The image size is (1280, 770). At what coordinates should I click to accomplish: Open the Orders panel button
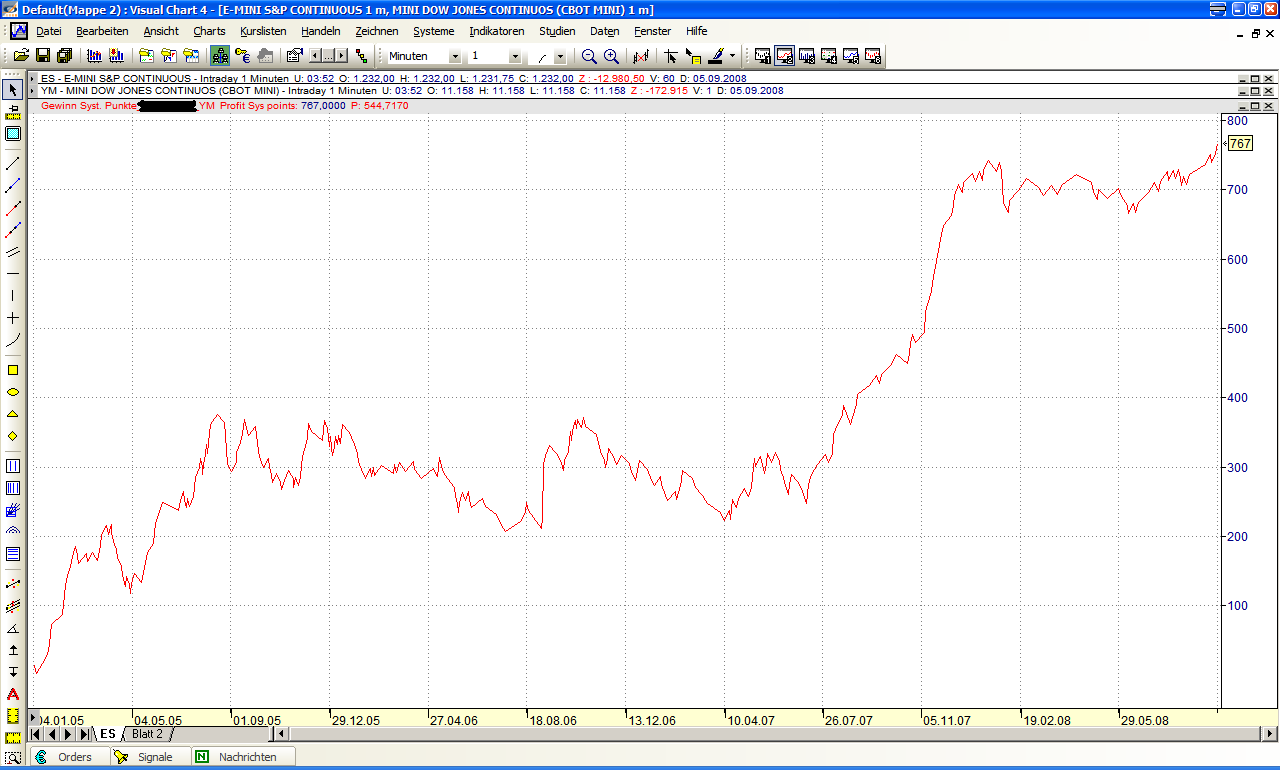pos(68,757)
